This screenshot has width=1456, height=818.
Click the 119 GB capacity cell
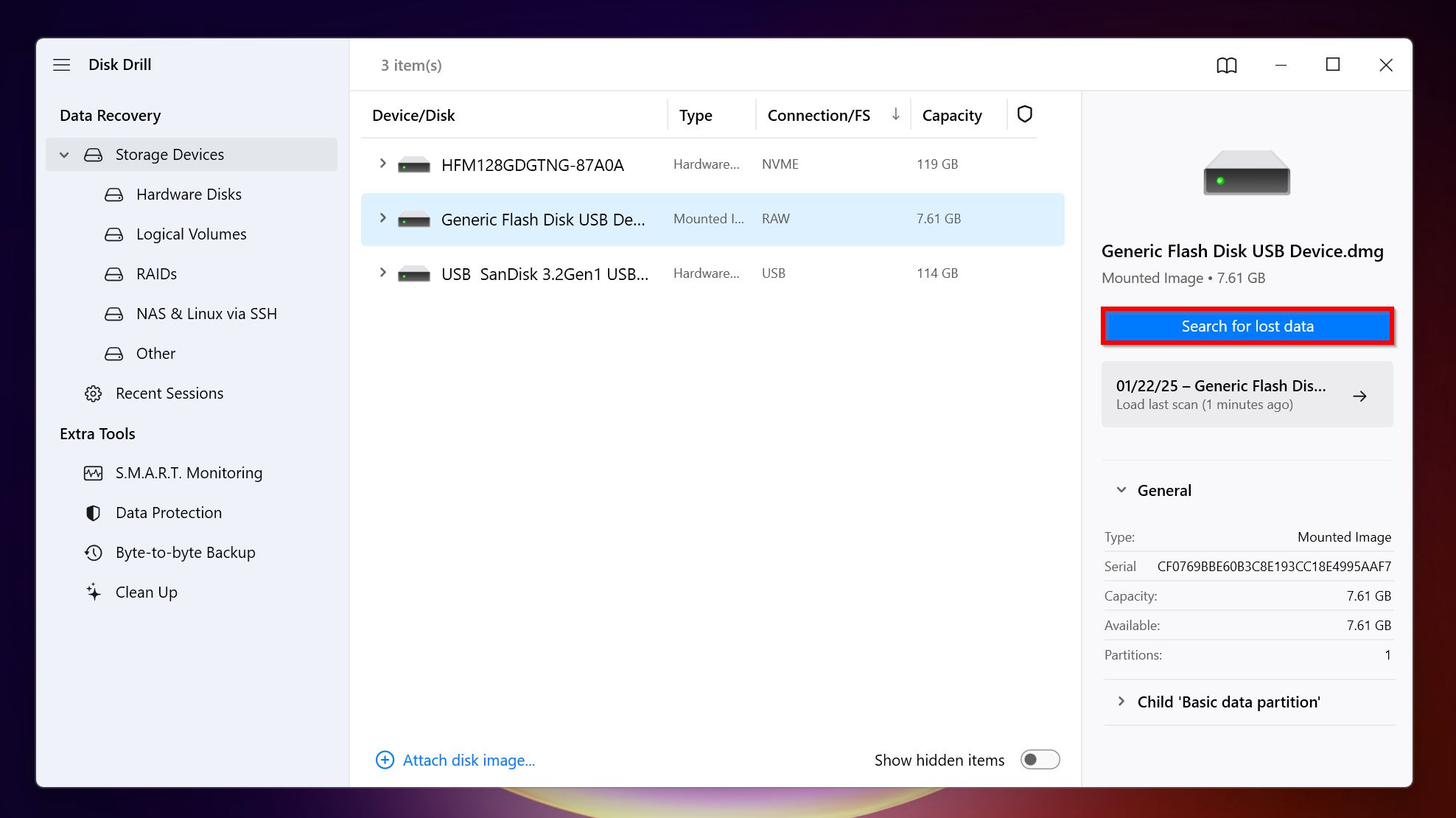click(937, 164)
